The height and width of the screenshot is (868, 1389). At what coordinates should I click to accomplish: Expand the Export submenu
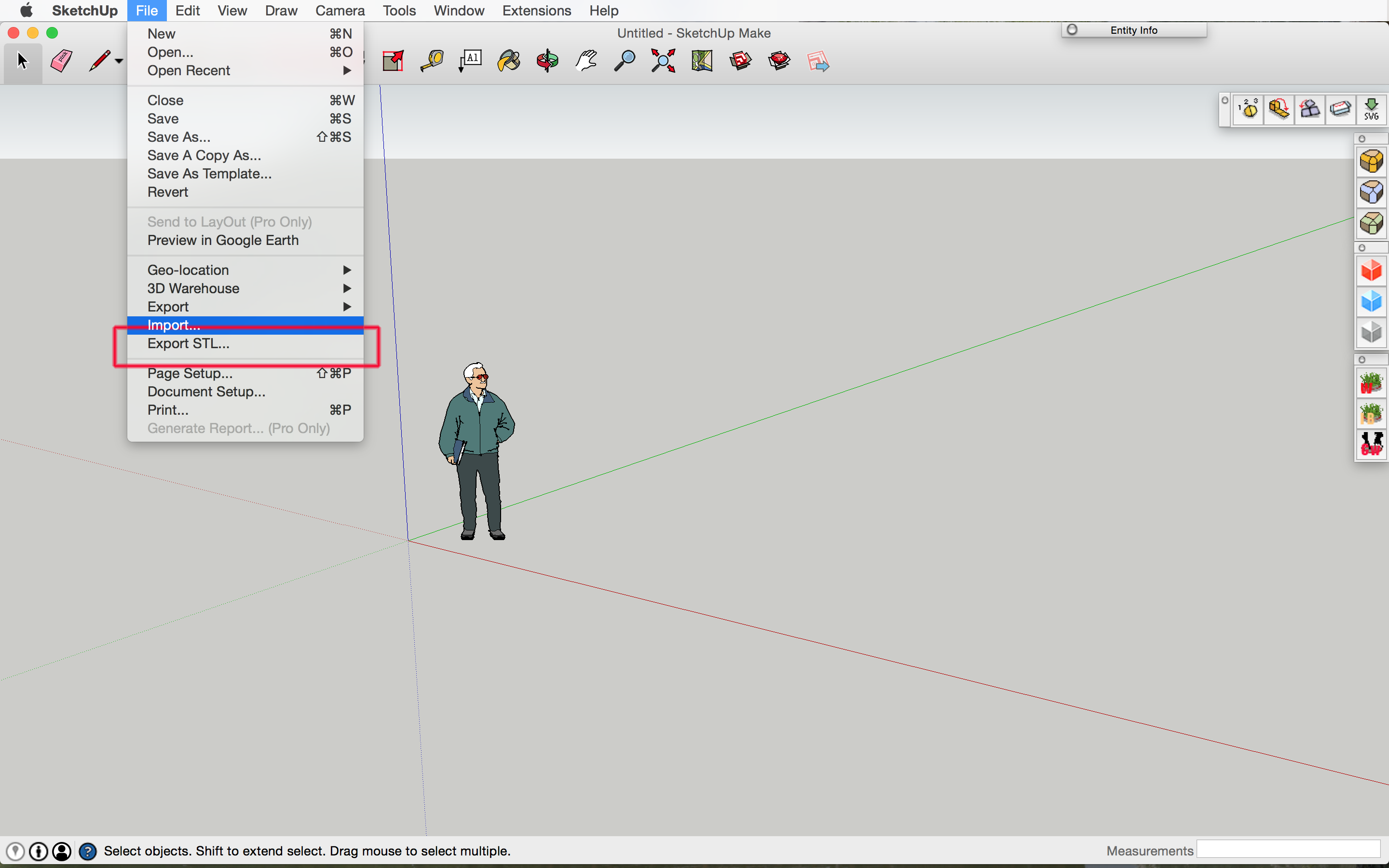[x=245, y=306]
